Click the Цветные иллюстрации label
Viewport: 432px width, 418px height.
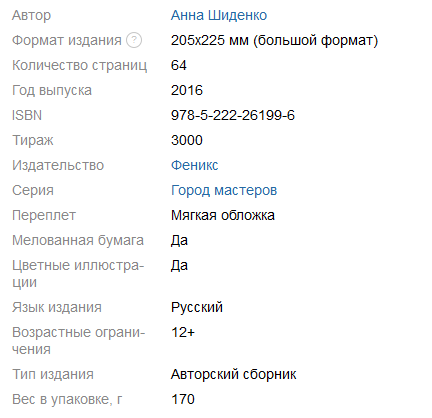tap(78, 274)
